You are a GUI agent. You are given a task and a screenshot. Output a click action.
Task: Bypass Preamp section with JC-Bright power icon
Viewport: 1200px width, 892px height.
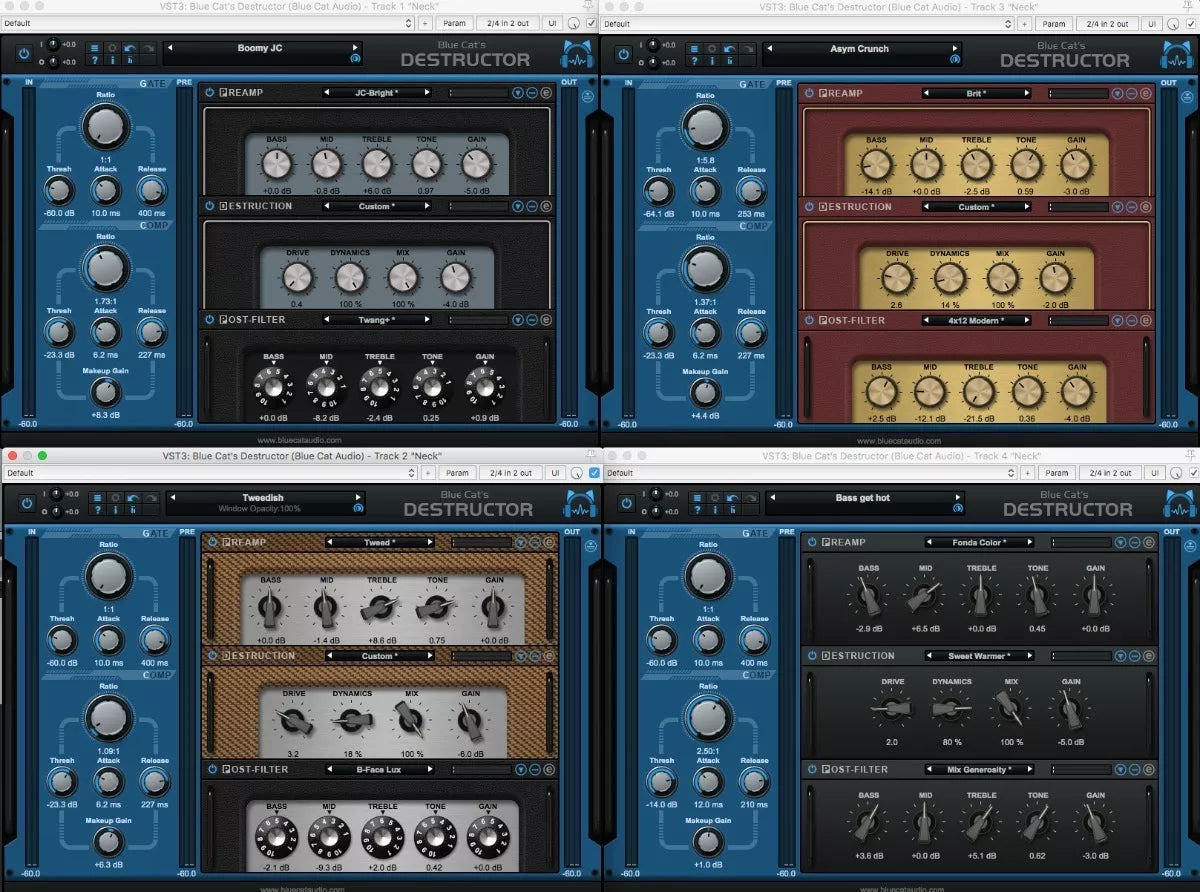pos(210,93)
